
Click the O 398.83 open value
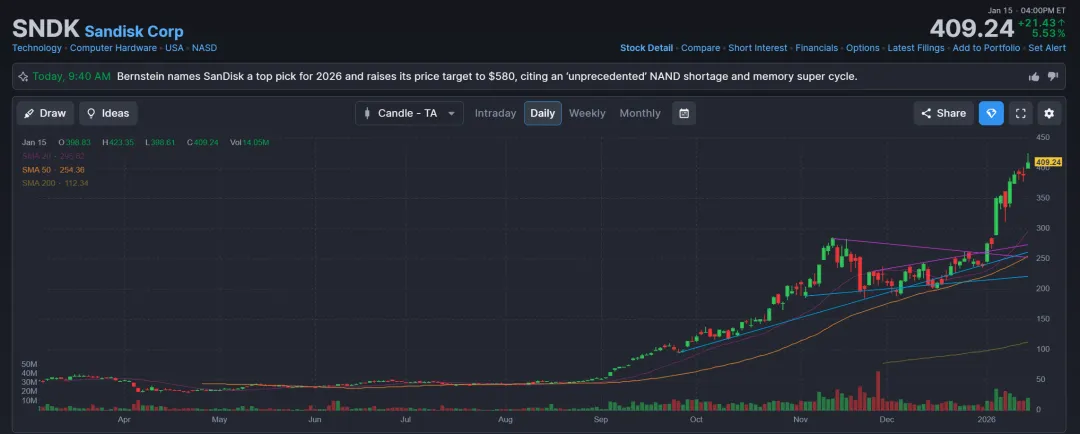[x=74, y=143]
